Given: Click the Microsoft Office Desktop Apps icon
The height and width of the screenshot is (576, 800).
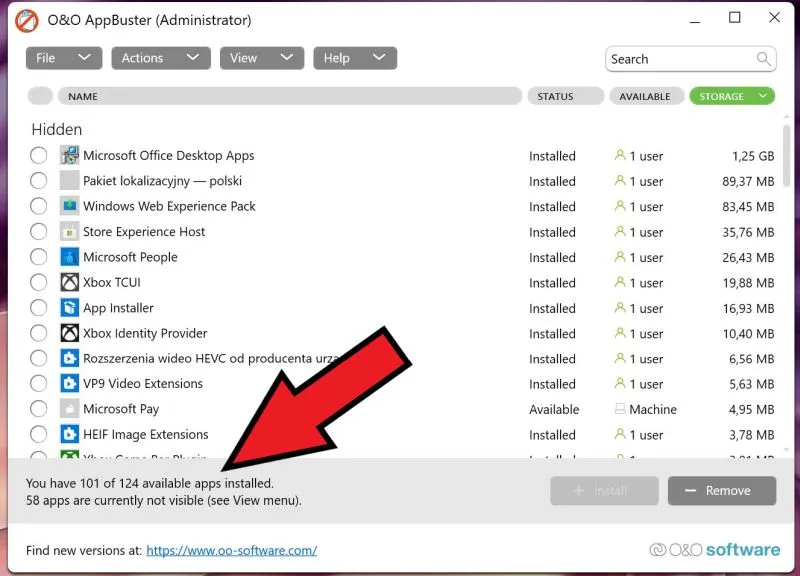Looking at the screenshot, I should coord(68,156).
